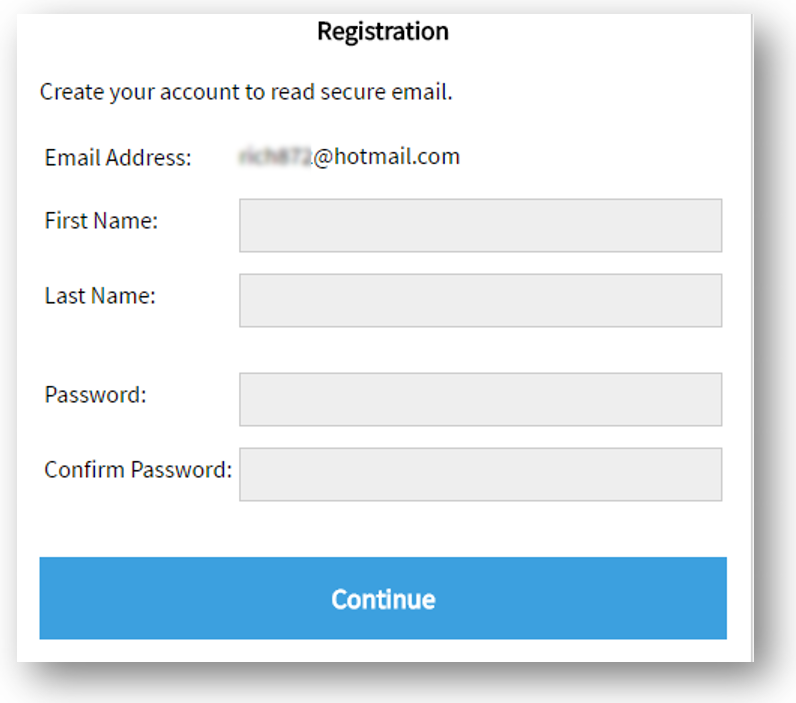Click the "Email Address:" label
796x703 pixels.
coord(118,158)
